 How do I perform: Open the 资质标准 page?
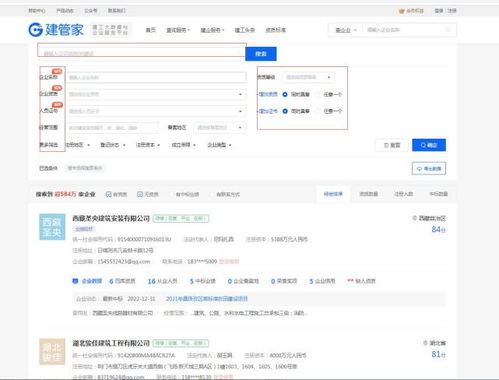point(276,30)
